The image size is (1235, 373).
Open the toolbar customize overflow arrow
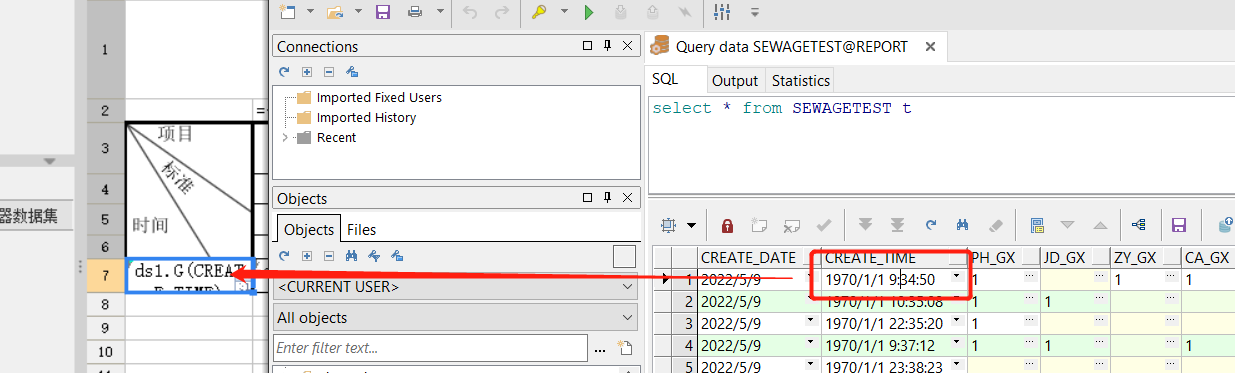(x=755, y=12)
